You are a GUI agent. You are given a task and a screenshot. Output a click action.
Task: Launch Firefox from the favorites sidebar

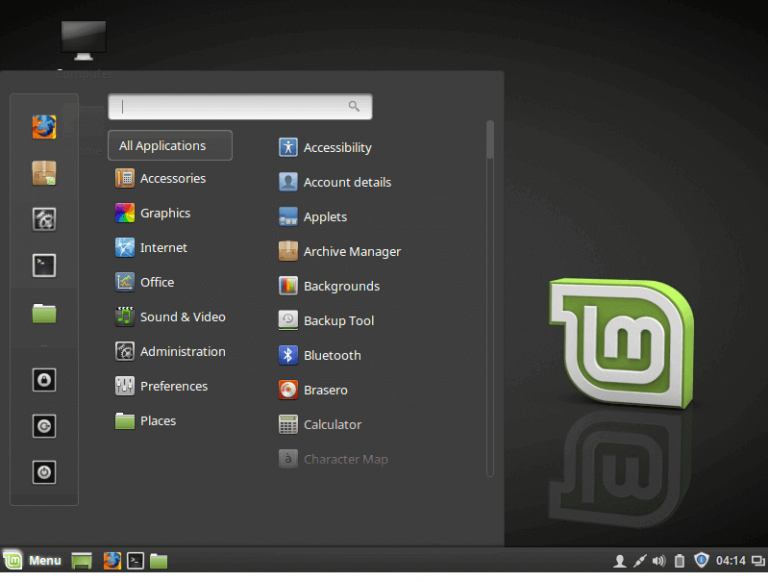44,127
